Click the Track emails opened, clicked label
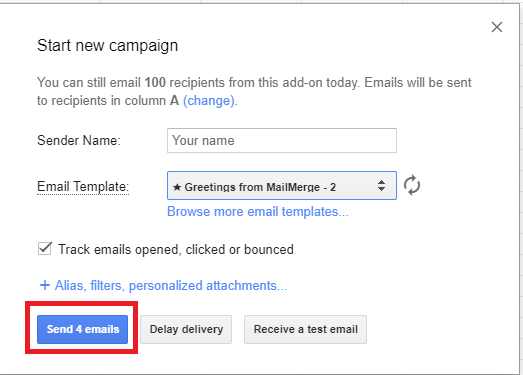Image resolution: width=523 pixels, height=375 pixels. 176,249
